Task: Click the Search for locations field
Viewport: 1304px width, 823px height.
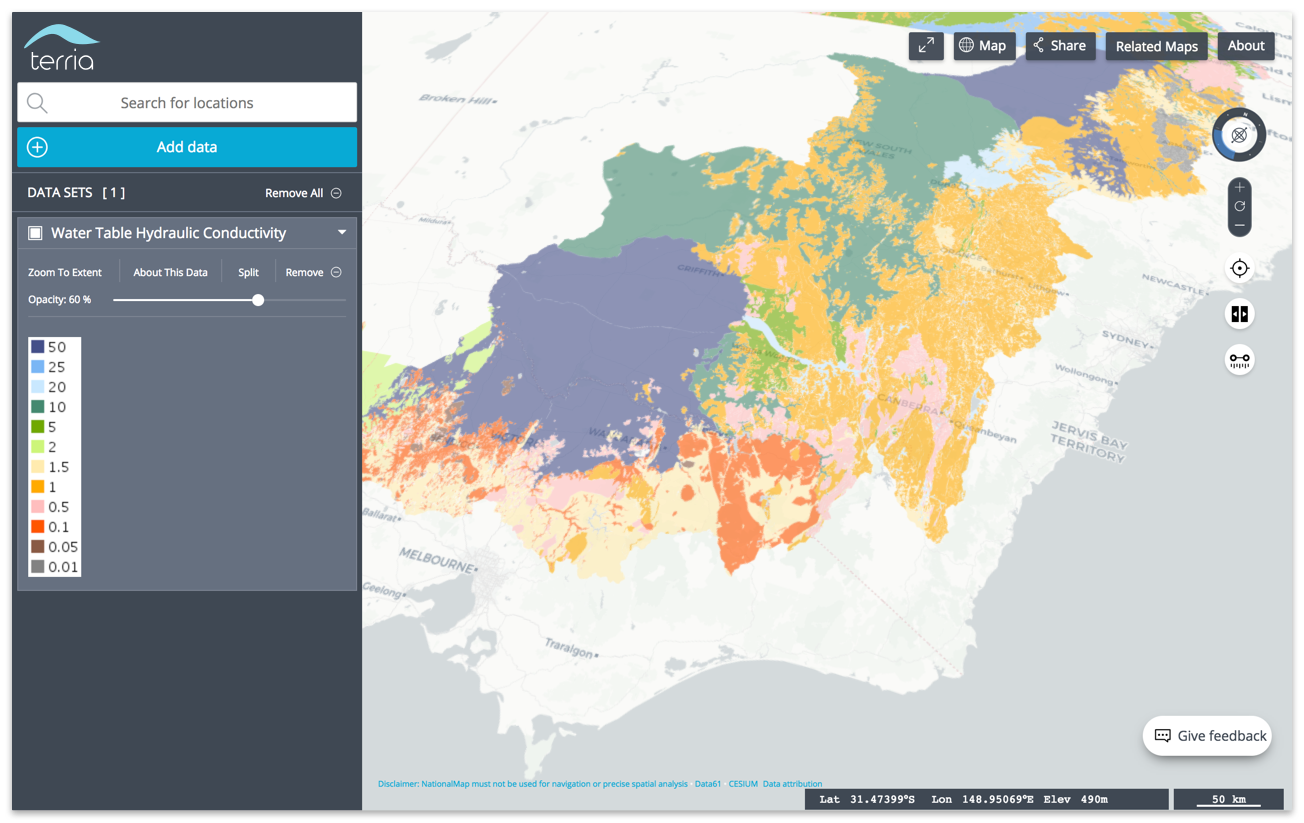Action: click(187, 103)
